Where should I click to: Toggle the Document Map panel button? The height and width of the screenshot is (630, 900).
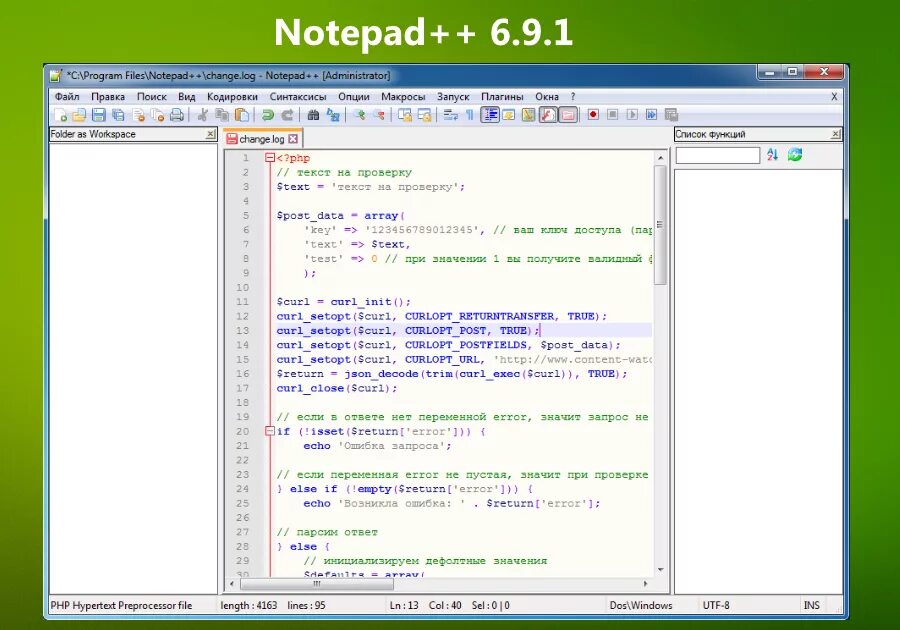click(x=528, y=115)
